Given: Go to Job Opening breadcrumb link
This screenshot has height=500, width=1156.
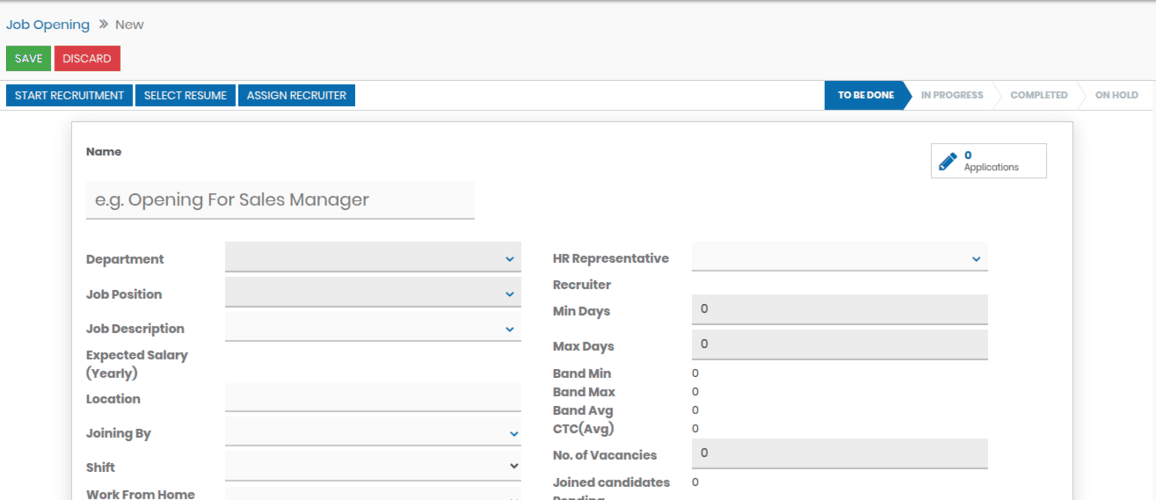Looking at the screenshot, I should tap(48, 25).
